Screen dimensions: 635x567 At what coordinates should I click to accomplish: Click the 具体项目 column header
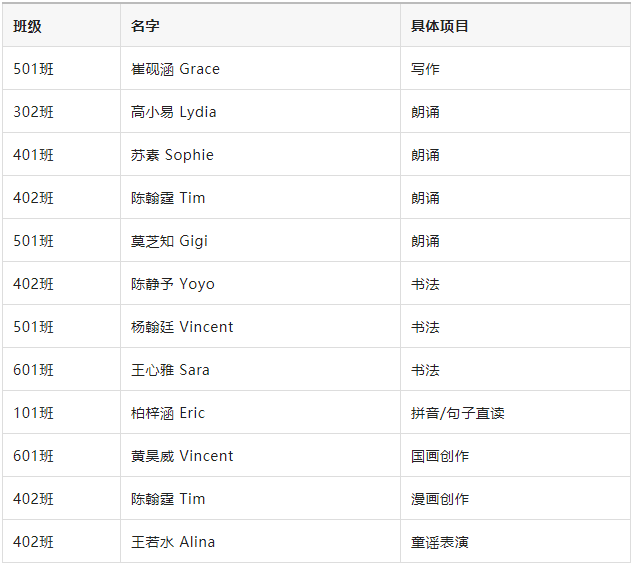coord(439,26)
